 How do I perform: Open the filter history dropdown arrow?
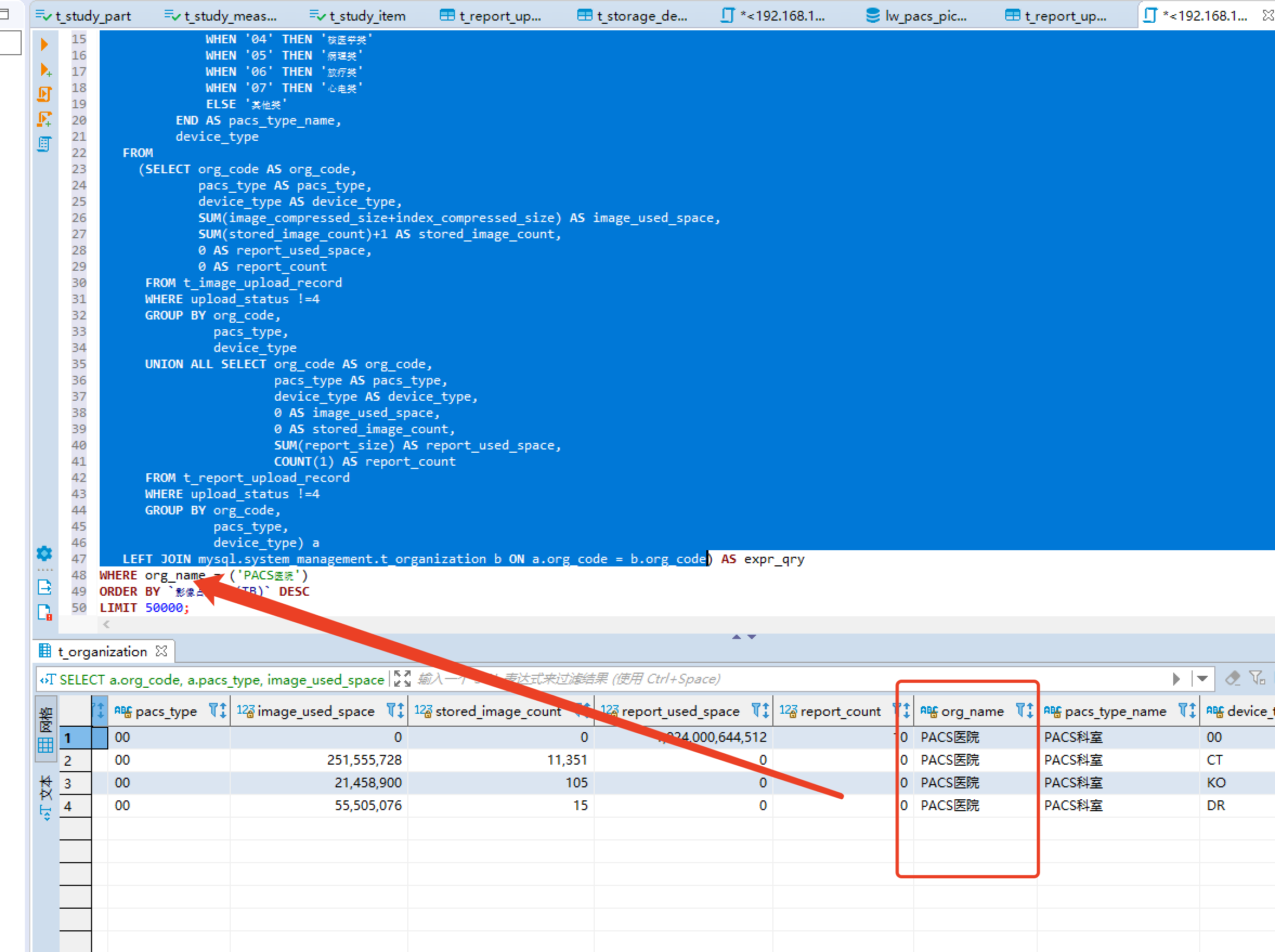(x=1202, y=679)
